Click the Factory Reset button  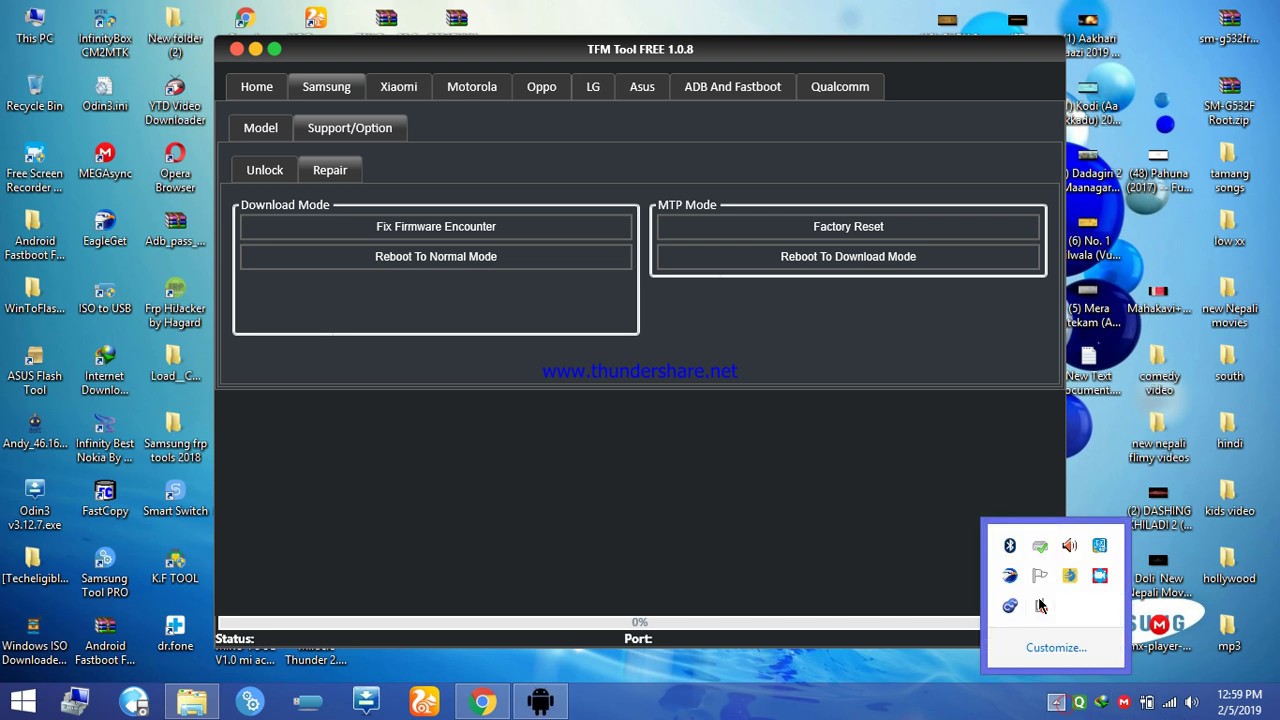(x=848, y=227)
